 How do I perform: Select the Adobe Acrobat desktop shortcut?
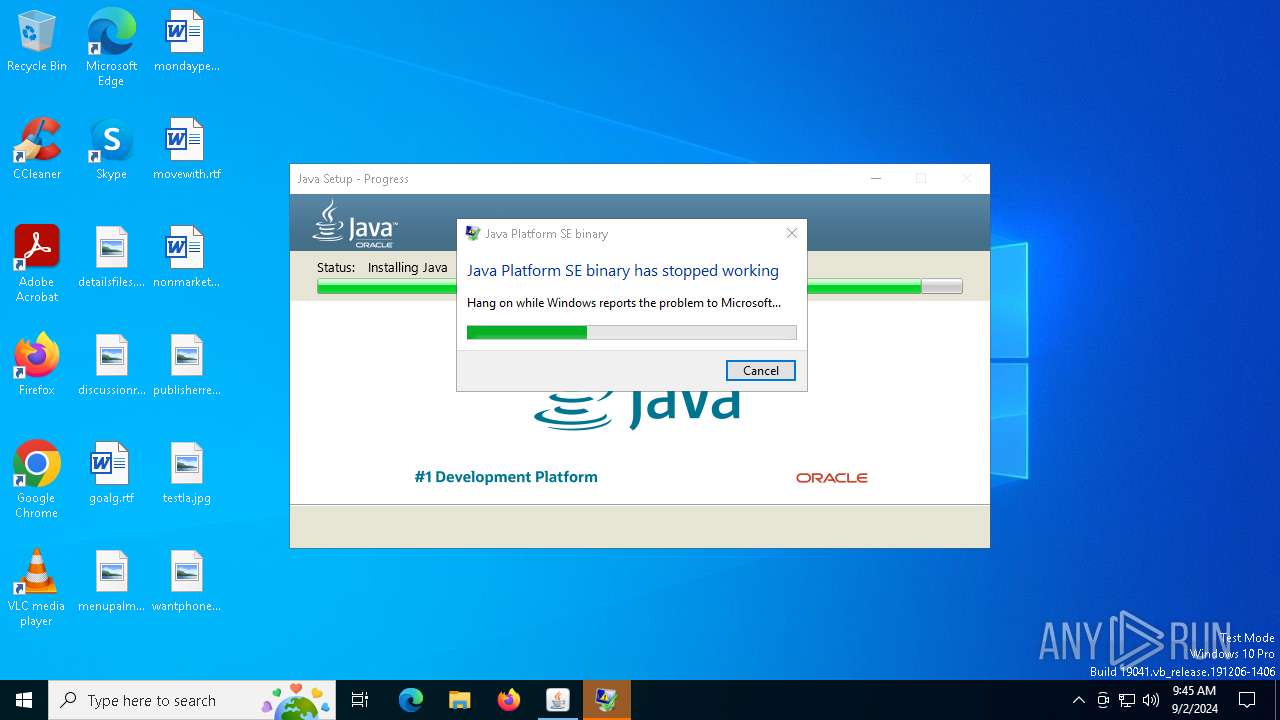tap(37, 263)
